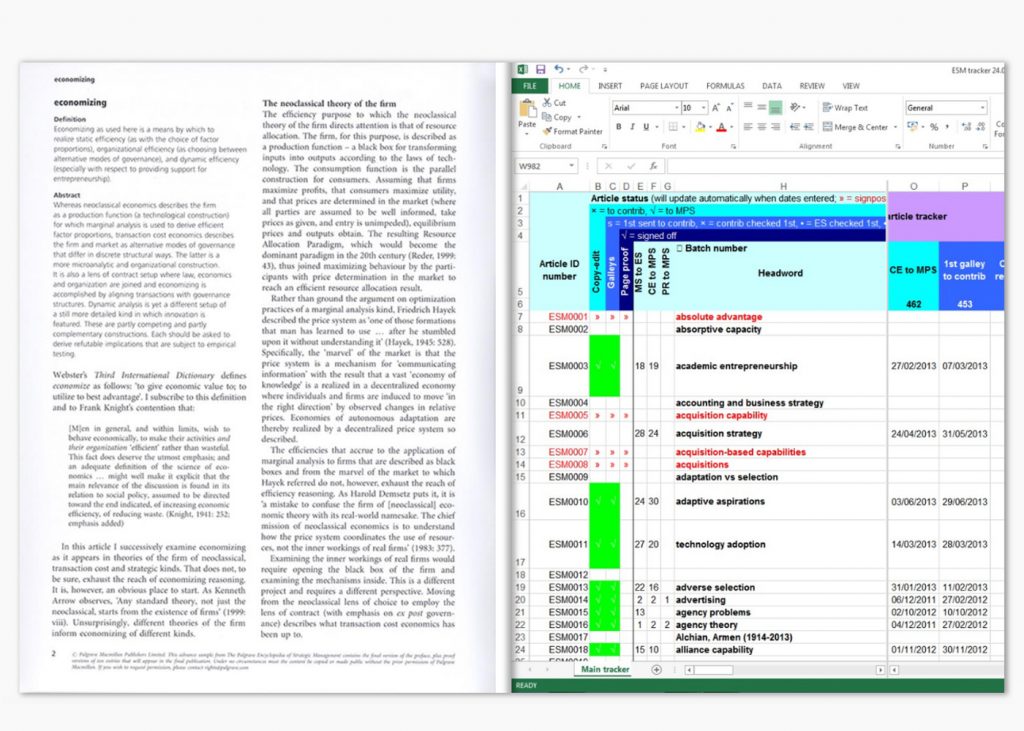Toggle Italic formatting

632,127
